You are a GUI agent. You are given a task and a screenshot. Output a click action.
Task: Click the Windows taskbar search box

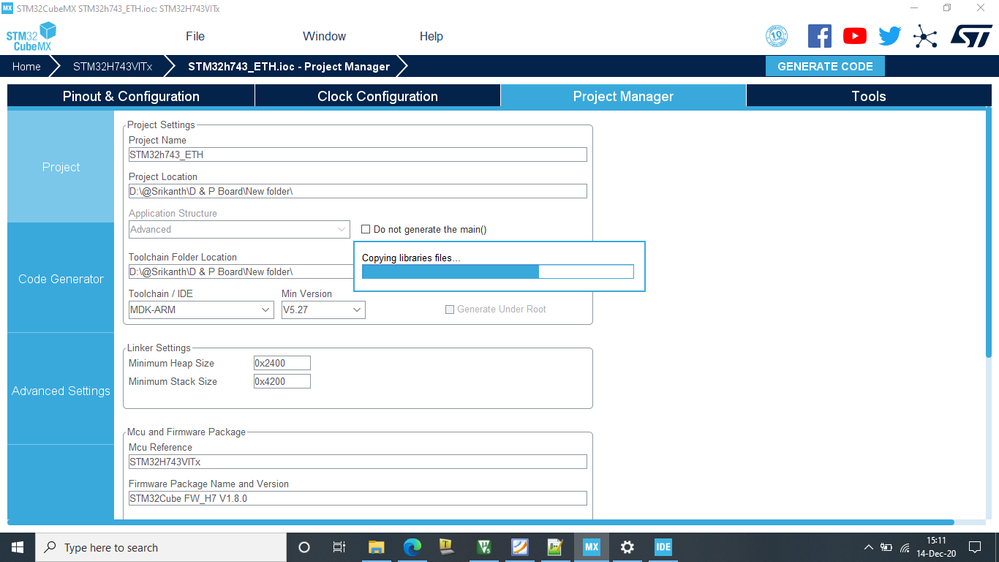coord(161,547)
